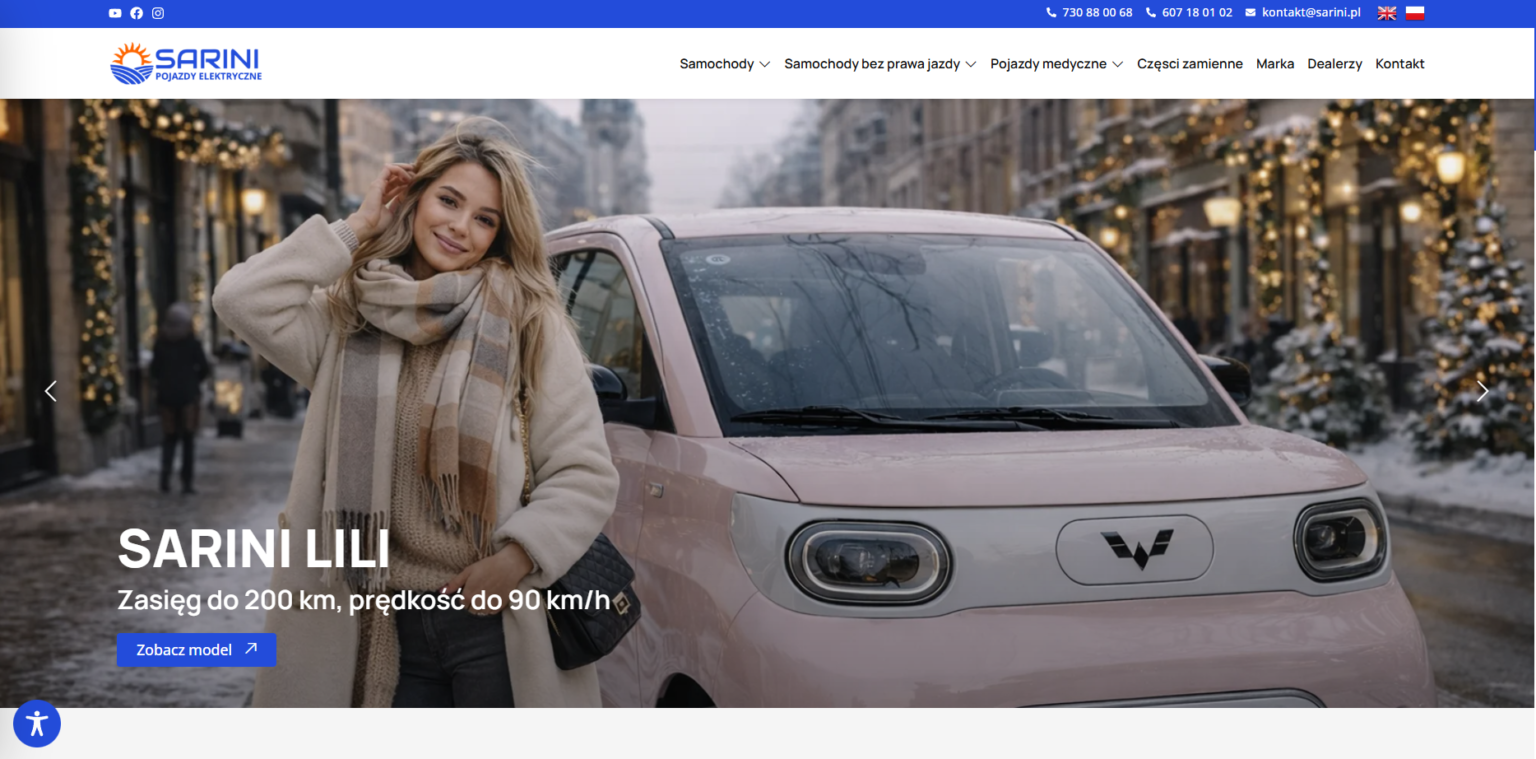Viewport: 1536px width, 759px height.
Task: Expand Samochody bez prawa jazdy chevron
Action: coord(971,64)
